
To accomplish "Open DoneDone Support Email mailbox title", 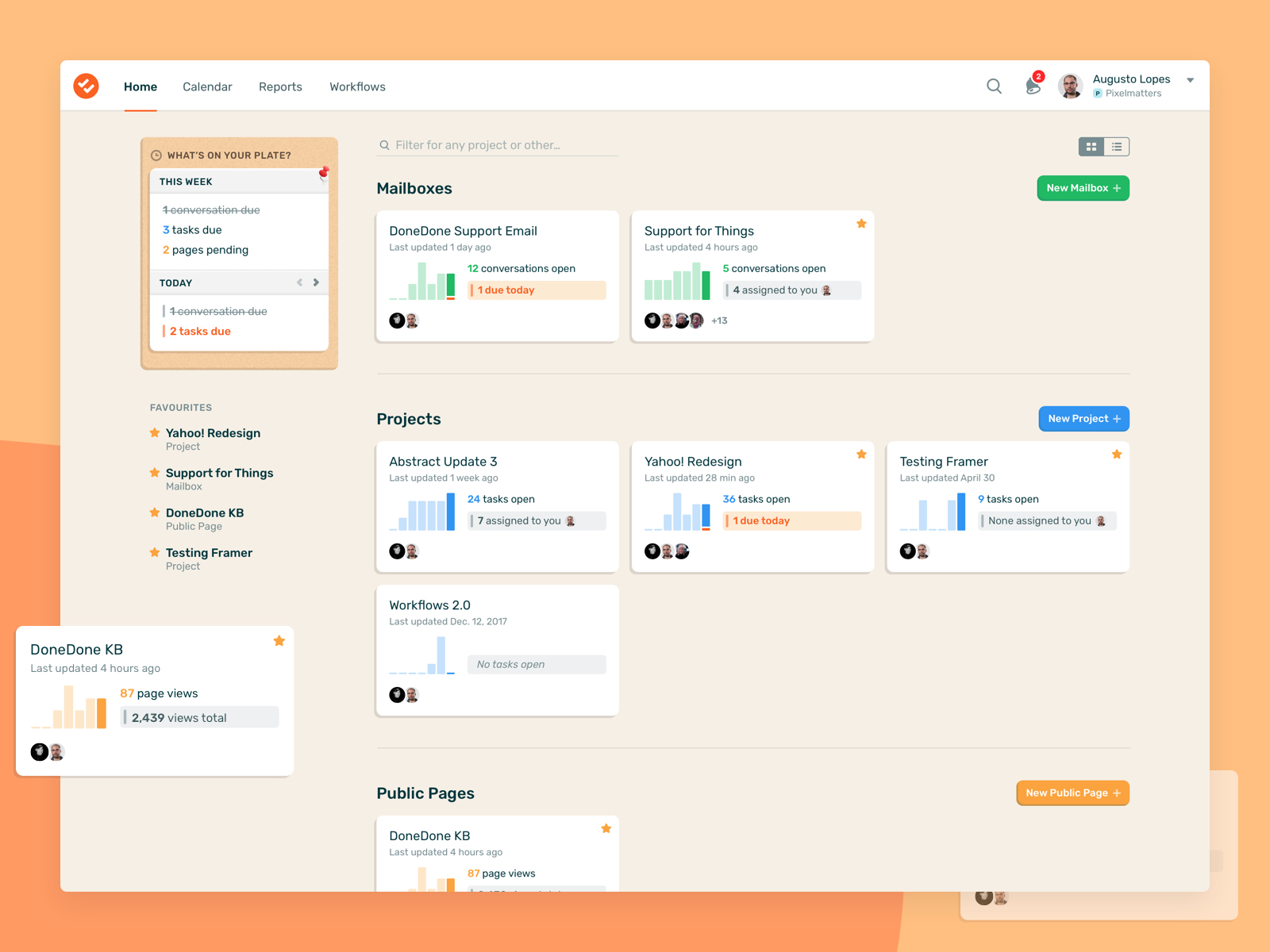I will click(x=463, y=231).
